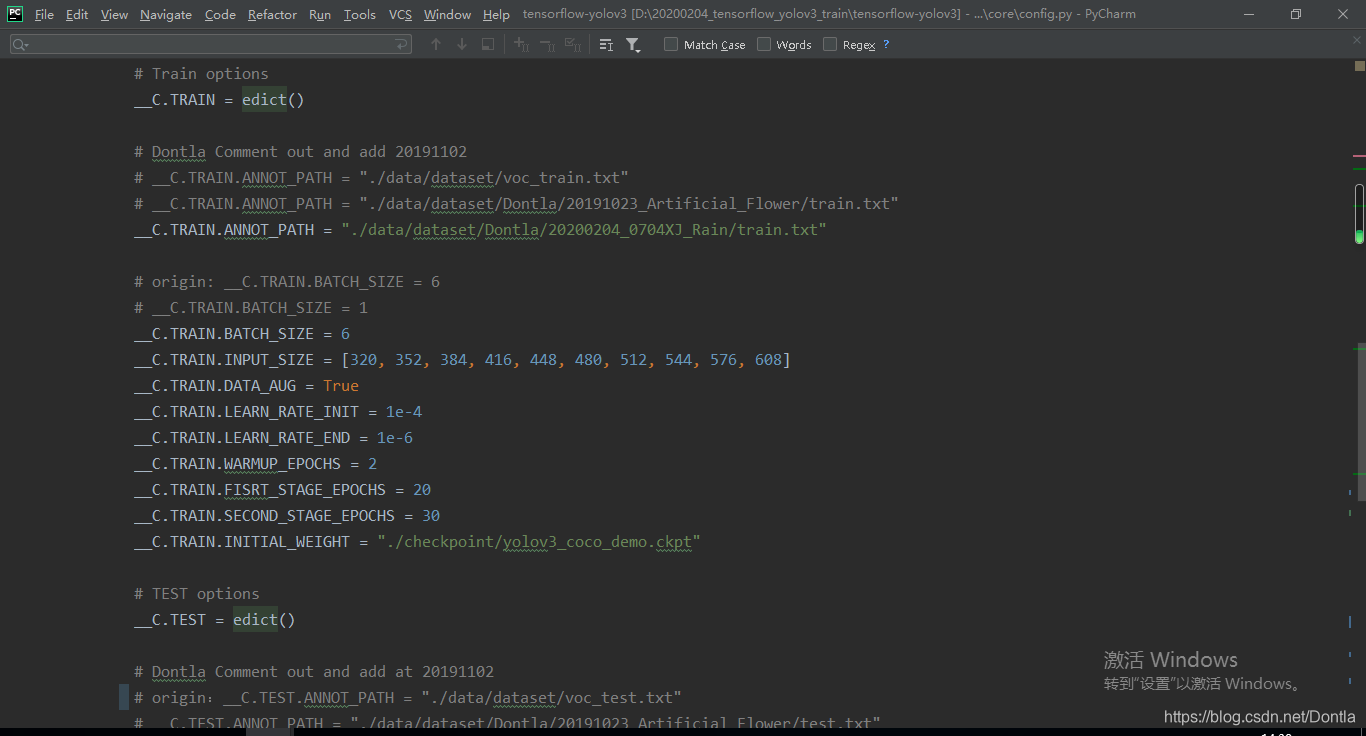The width and height of the screenshot is (1366, 736).
Task: Click the regex help question mark
Action: (886, 45)
